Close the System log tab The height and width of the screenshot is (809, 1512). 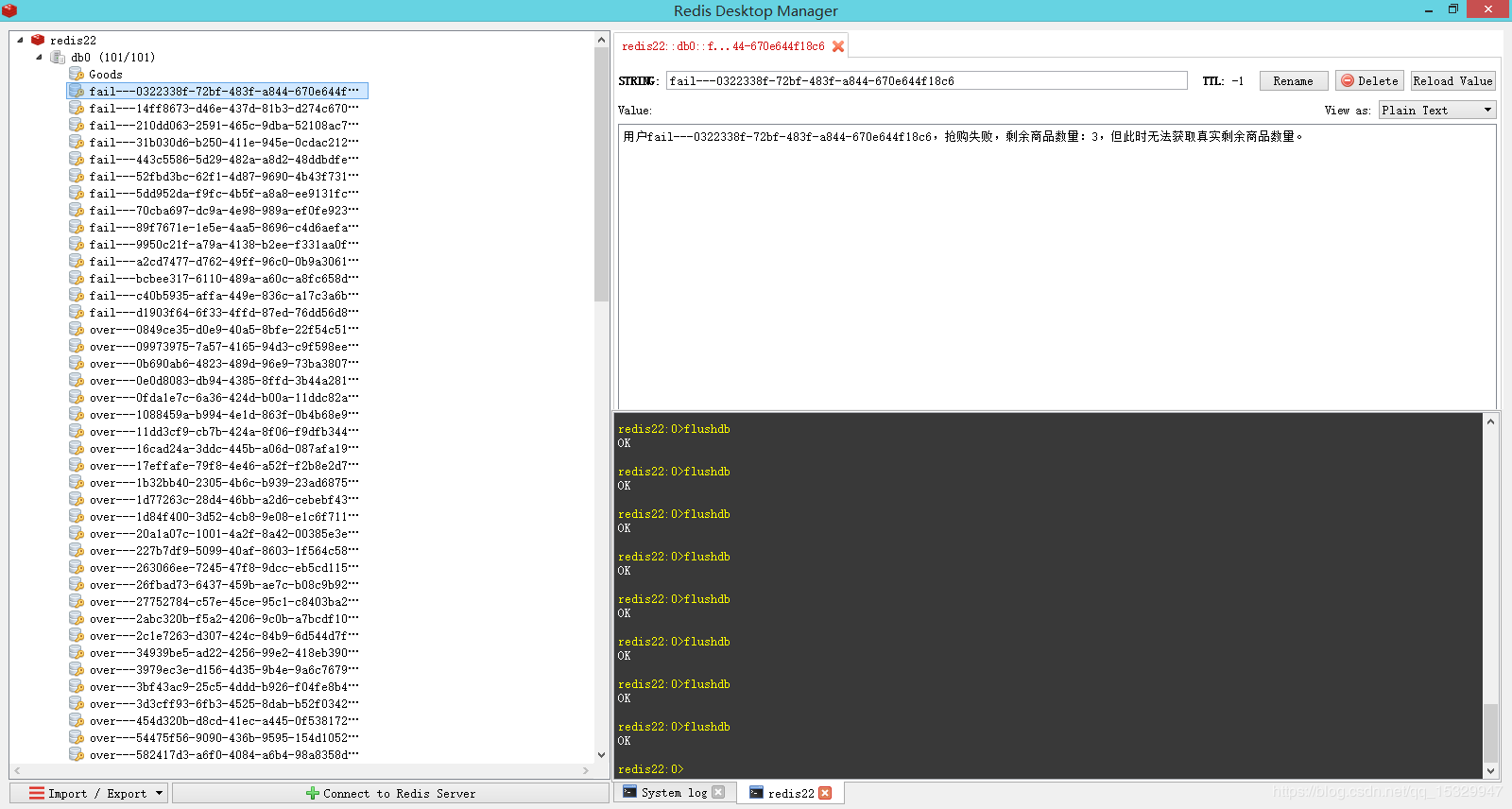click(718, 792)
